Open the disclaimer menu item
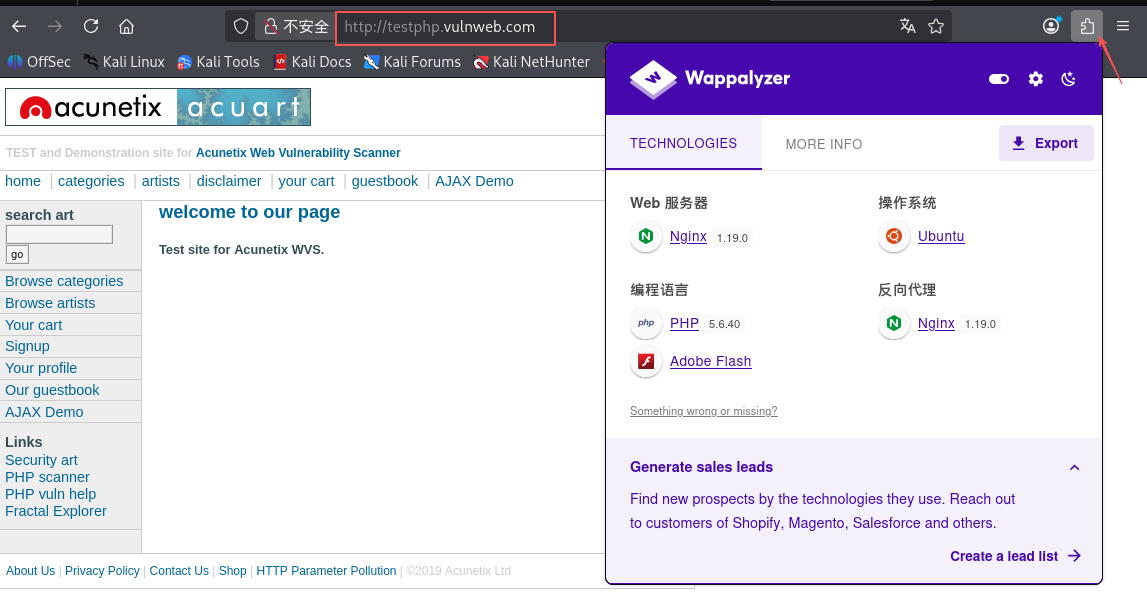The height and width of the screenshot is (602, 1147). coord(229,181)
